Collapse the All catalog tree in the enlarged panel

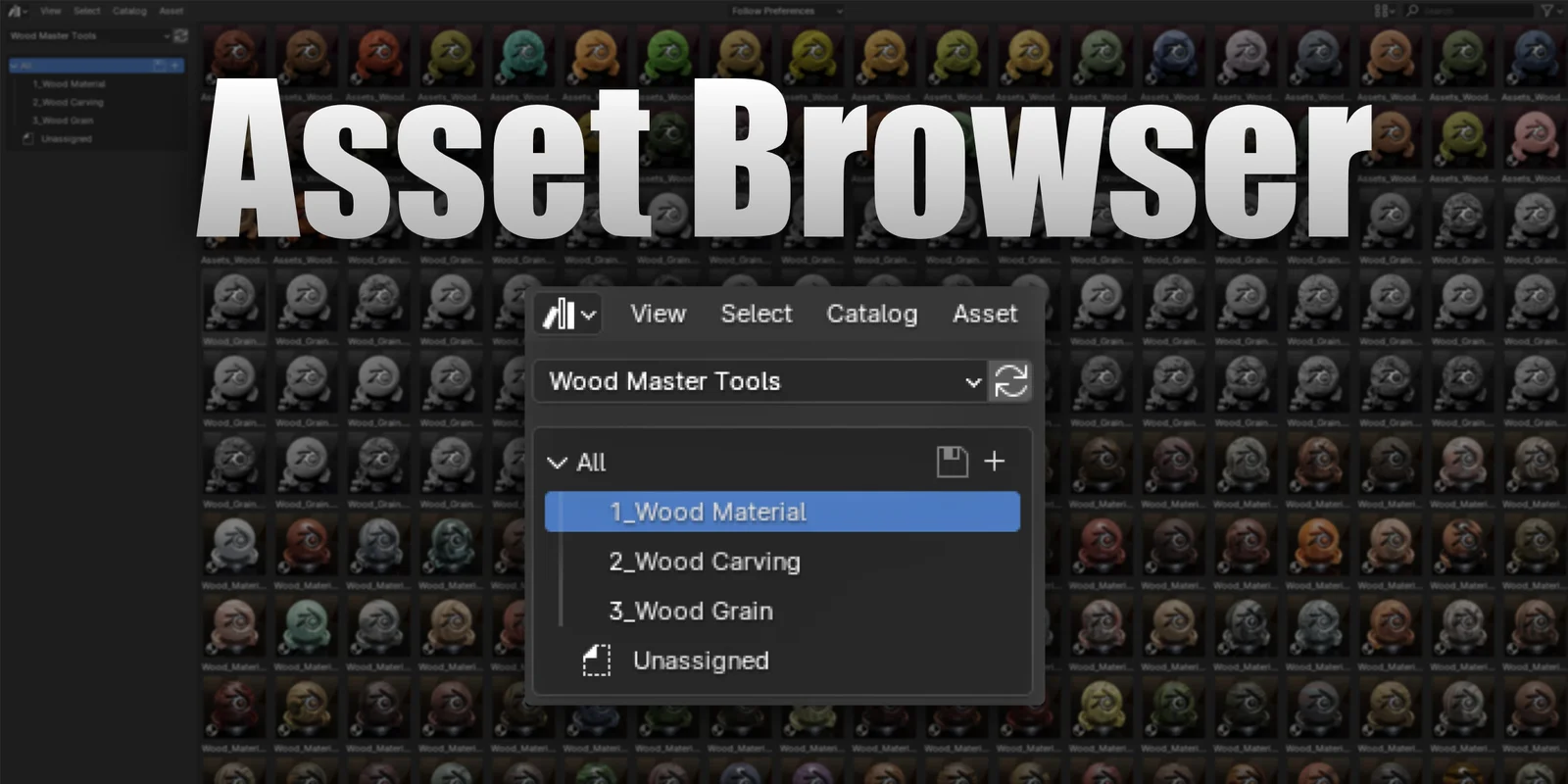coord(557,463)
